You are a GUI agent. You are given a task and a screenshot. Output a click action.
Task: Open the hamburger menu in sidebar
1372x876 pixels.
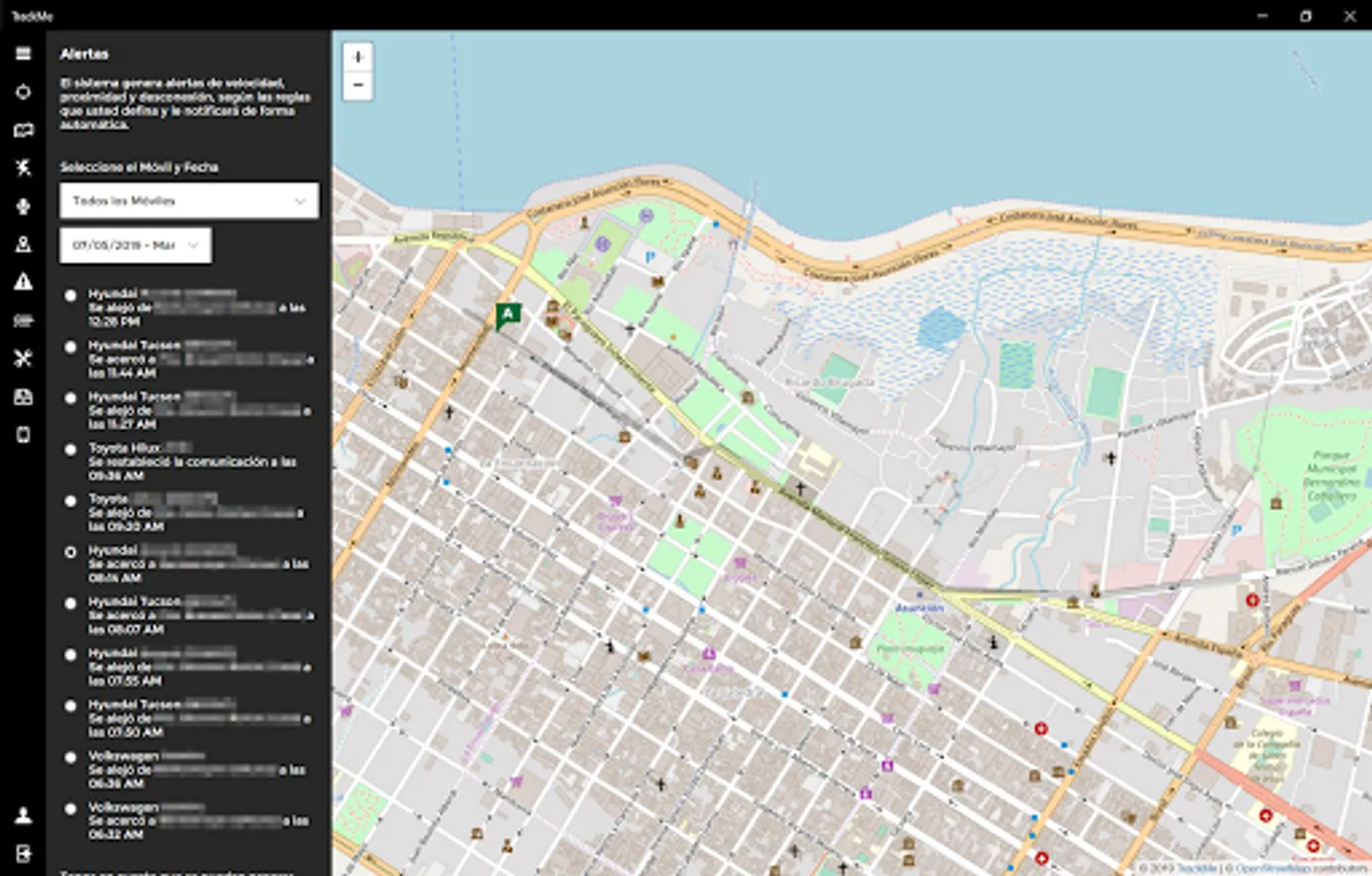[x=23, y=54]
